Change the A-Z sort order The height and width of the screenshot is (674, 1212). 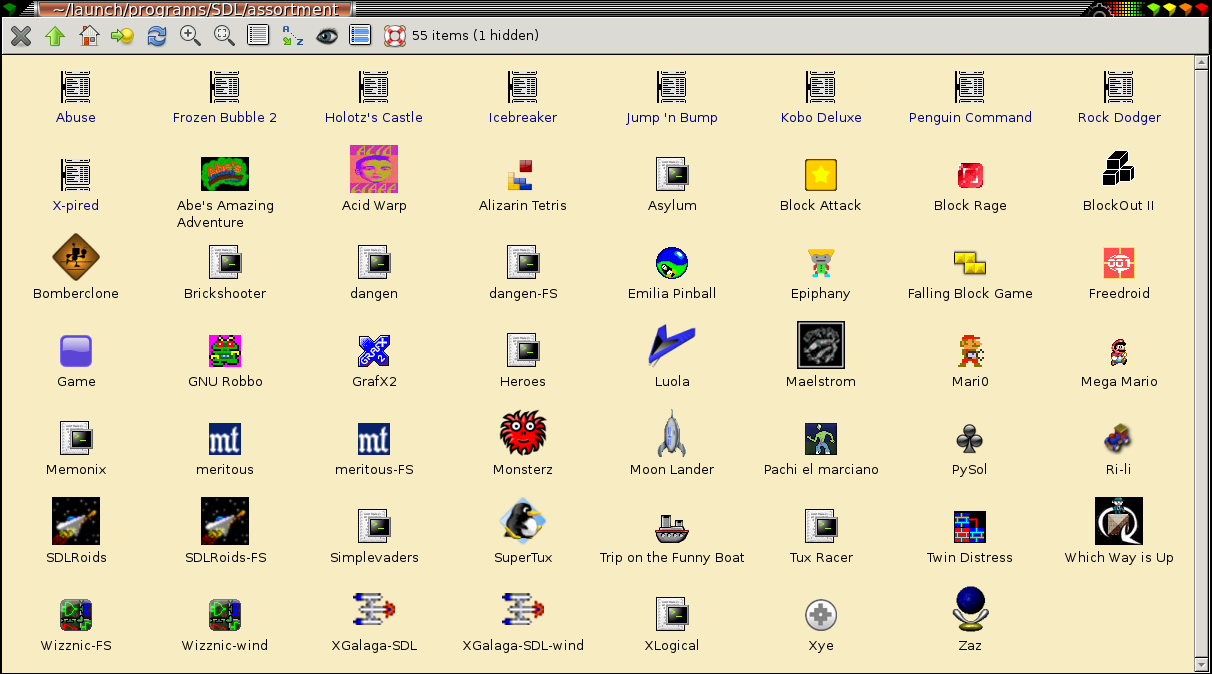pos(292,36)
